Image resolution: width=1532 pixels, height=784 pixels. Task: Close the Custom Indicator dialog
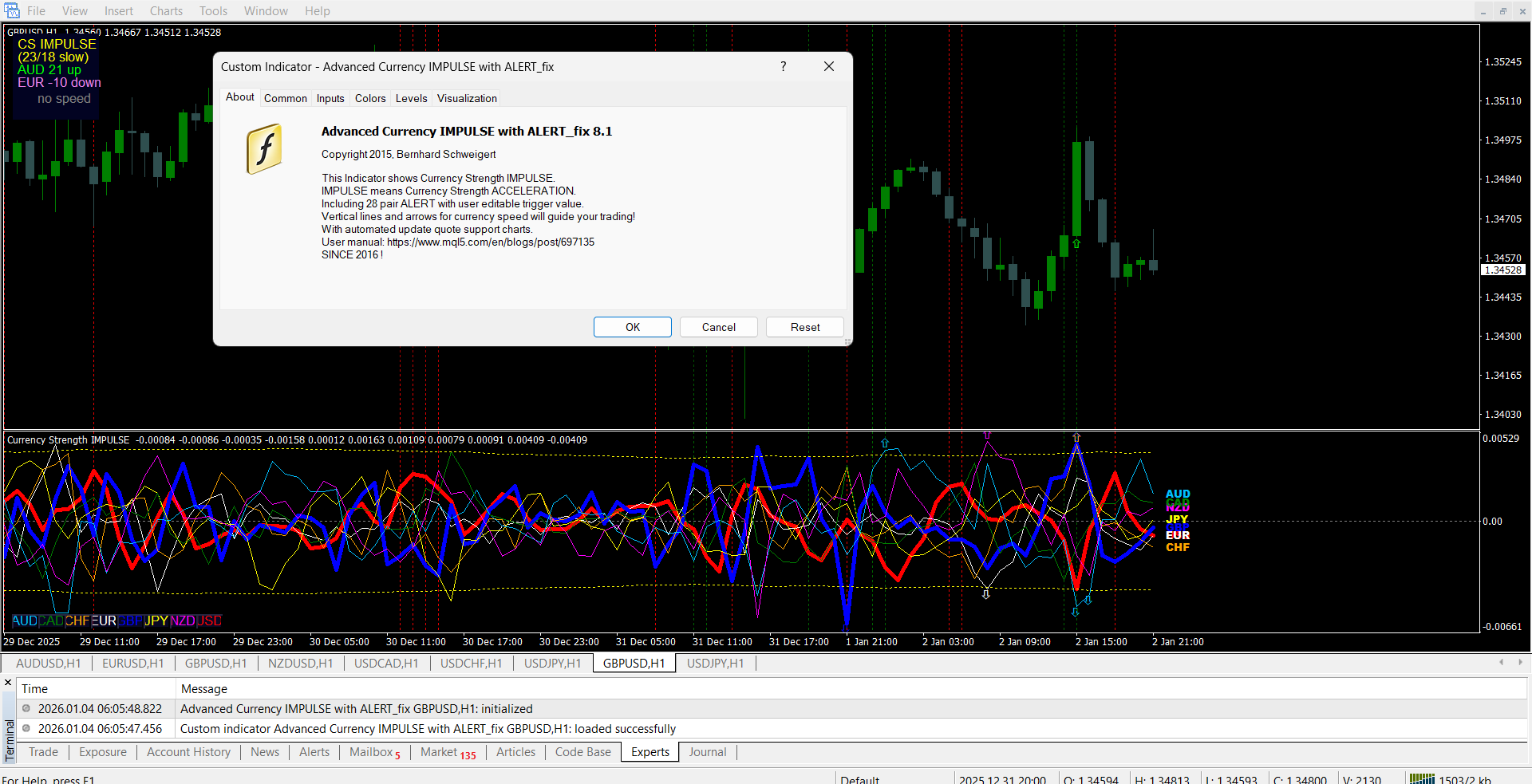coord(829,66)
